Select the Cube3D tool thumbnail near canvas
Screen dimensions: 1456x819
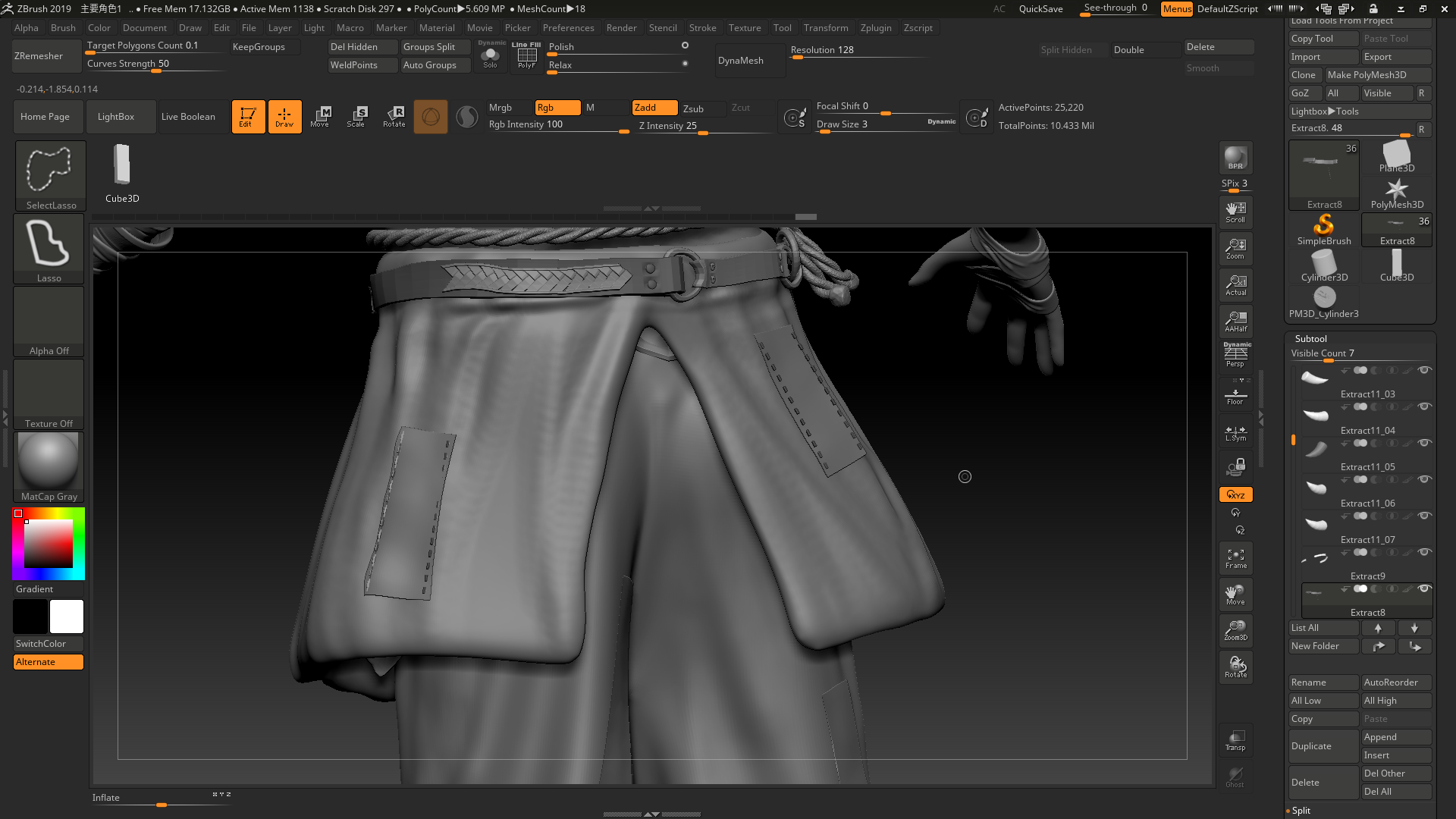[122, 173]
